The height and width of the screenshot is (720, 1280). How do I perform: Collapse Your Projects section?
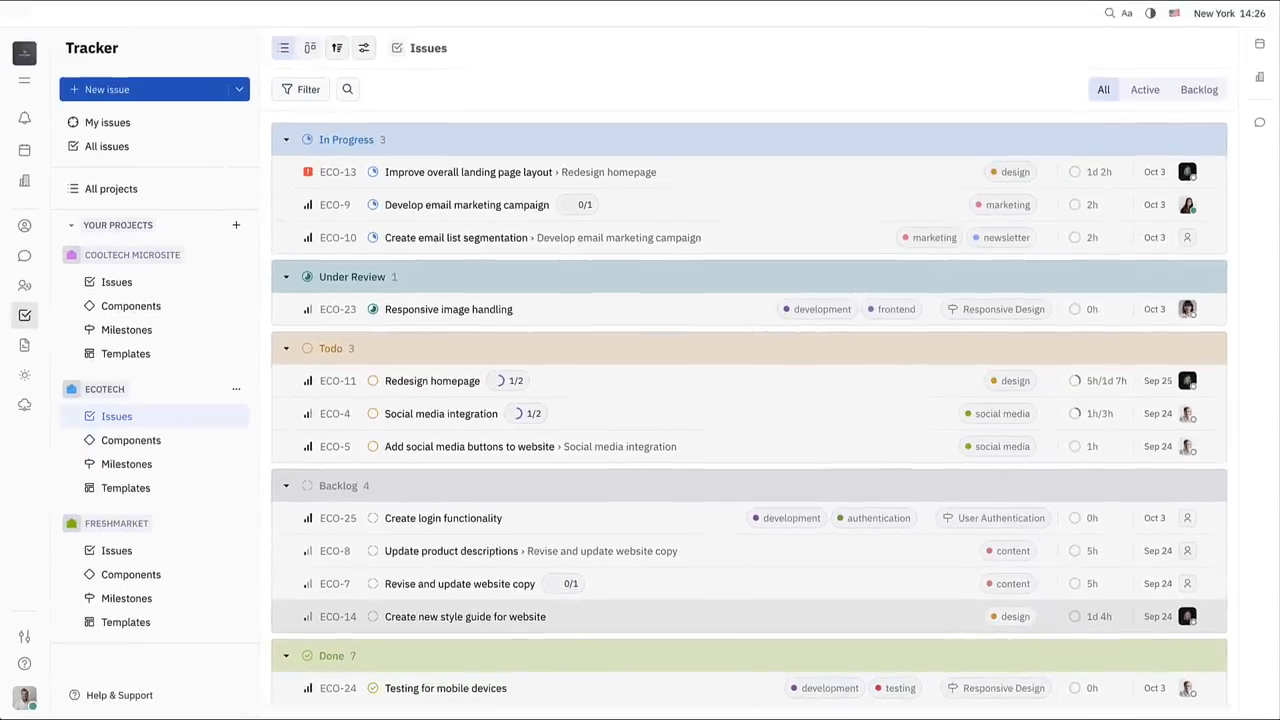pos(71,225)
